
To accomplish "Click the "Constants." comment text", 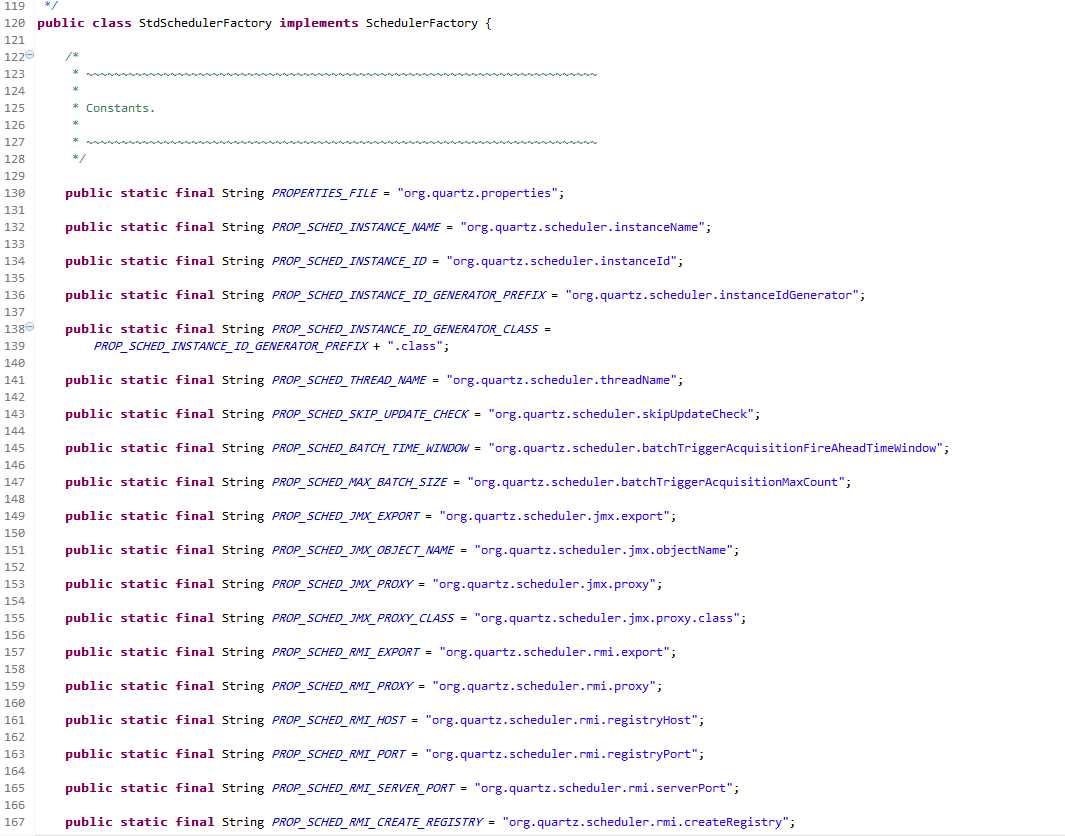I will (x=120, y=108).
